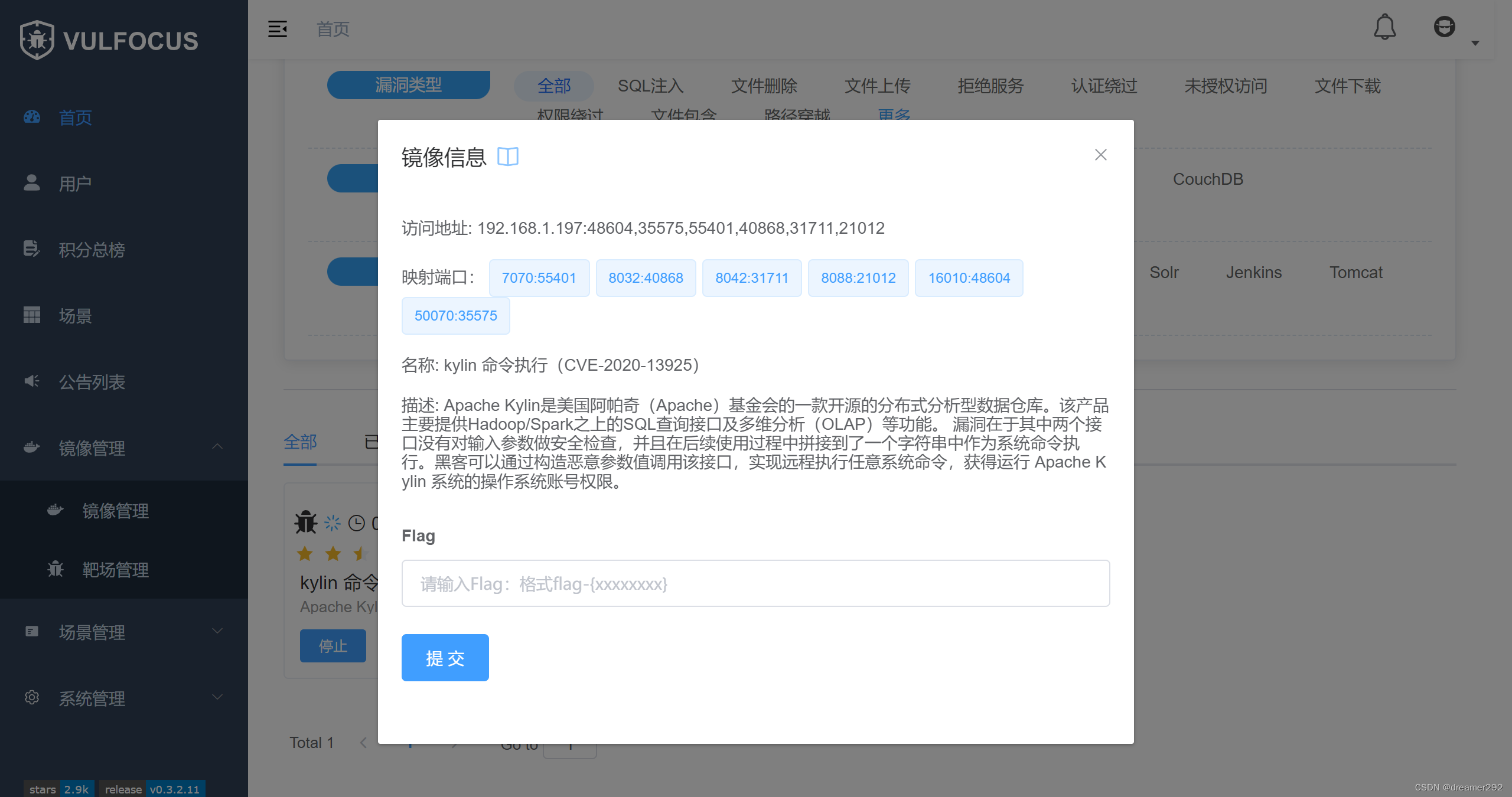Click the 7070:55401 port mapping tag

click(x=539, y=278)
